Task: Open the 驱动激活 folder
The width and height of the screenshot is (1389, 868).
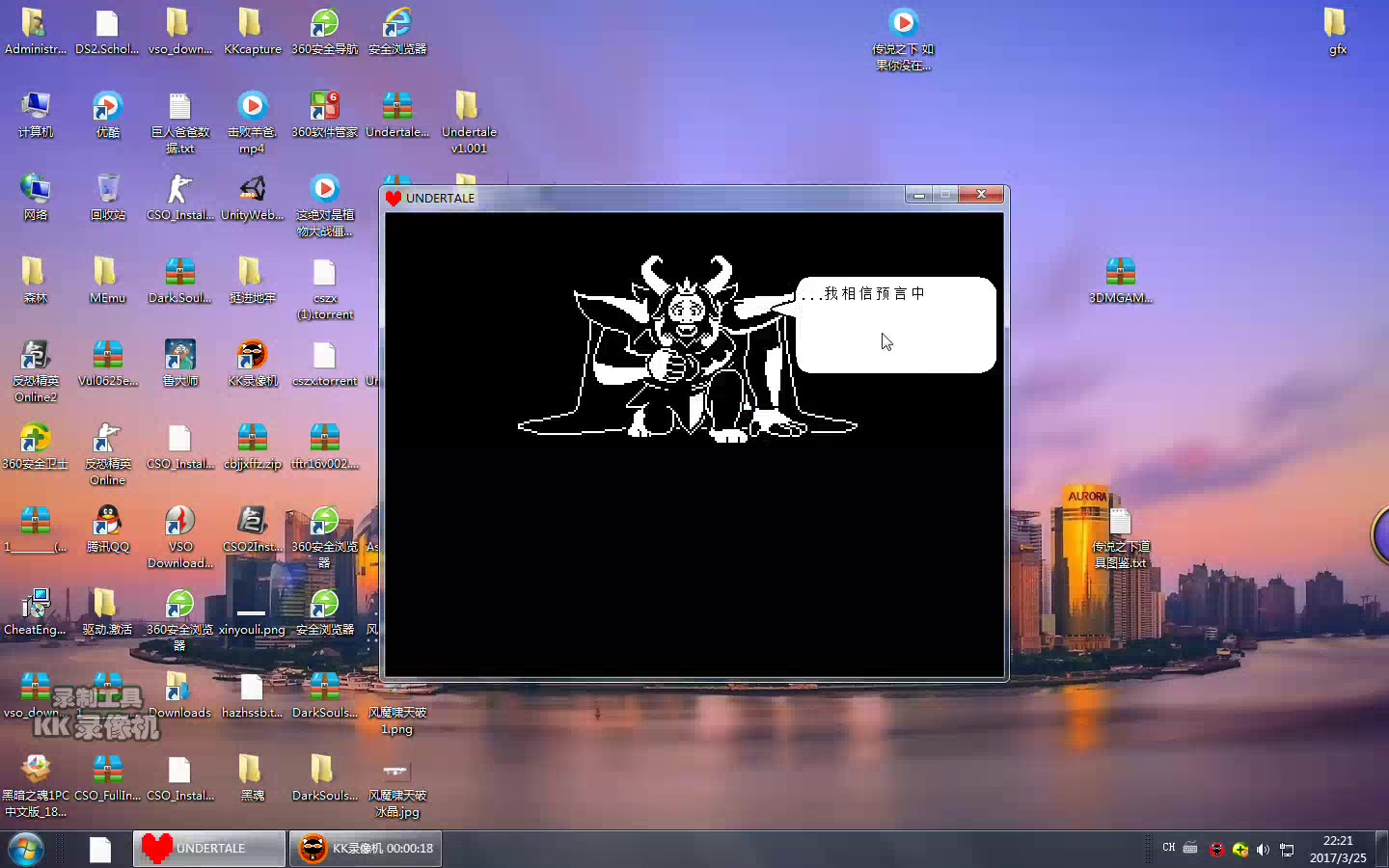Action: point(107,611)
